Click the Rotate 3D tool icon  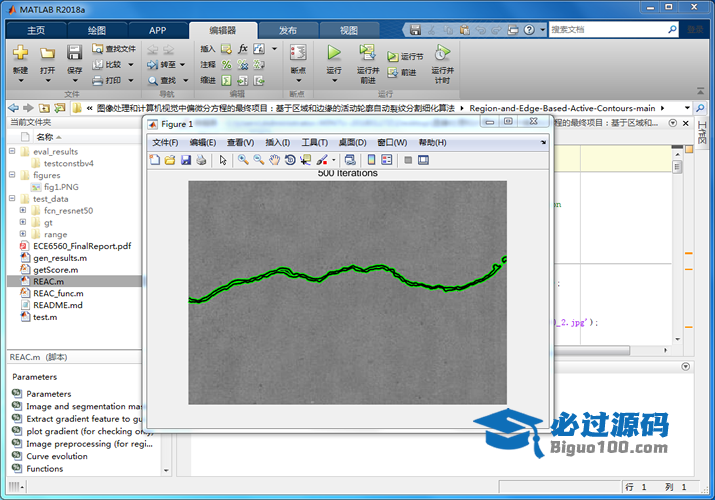[290, 160]
